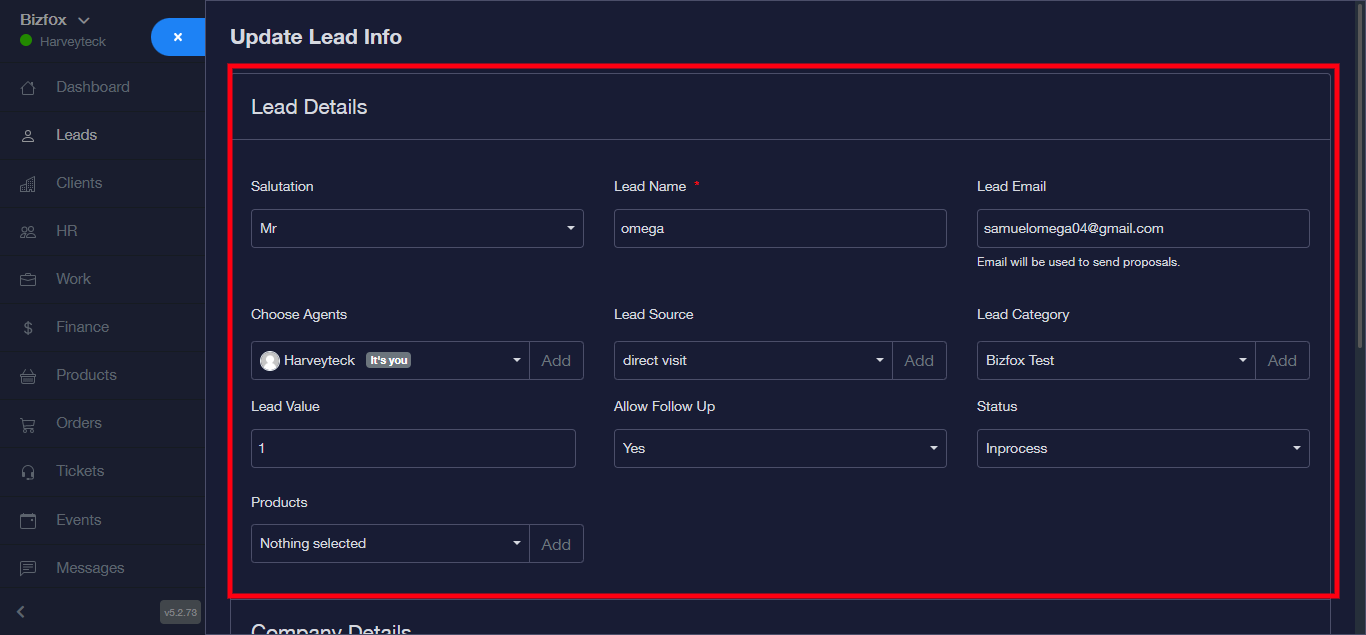1366x635 pixels.
Task: Click the HR people icon
Action: click(28, 232)
